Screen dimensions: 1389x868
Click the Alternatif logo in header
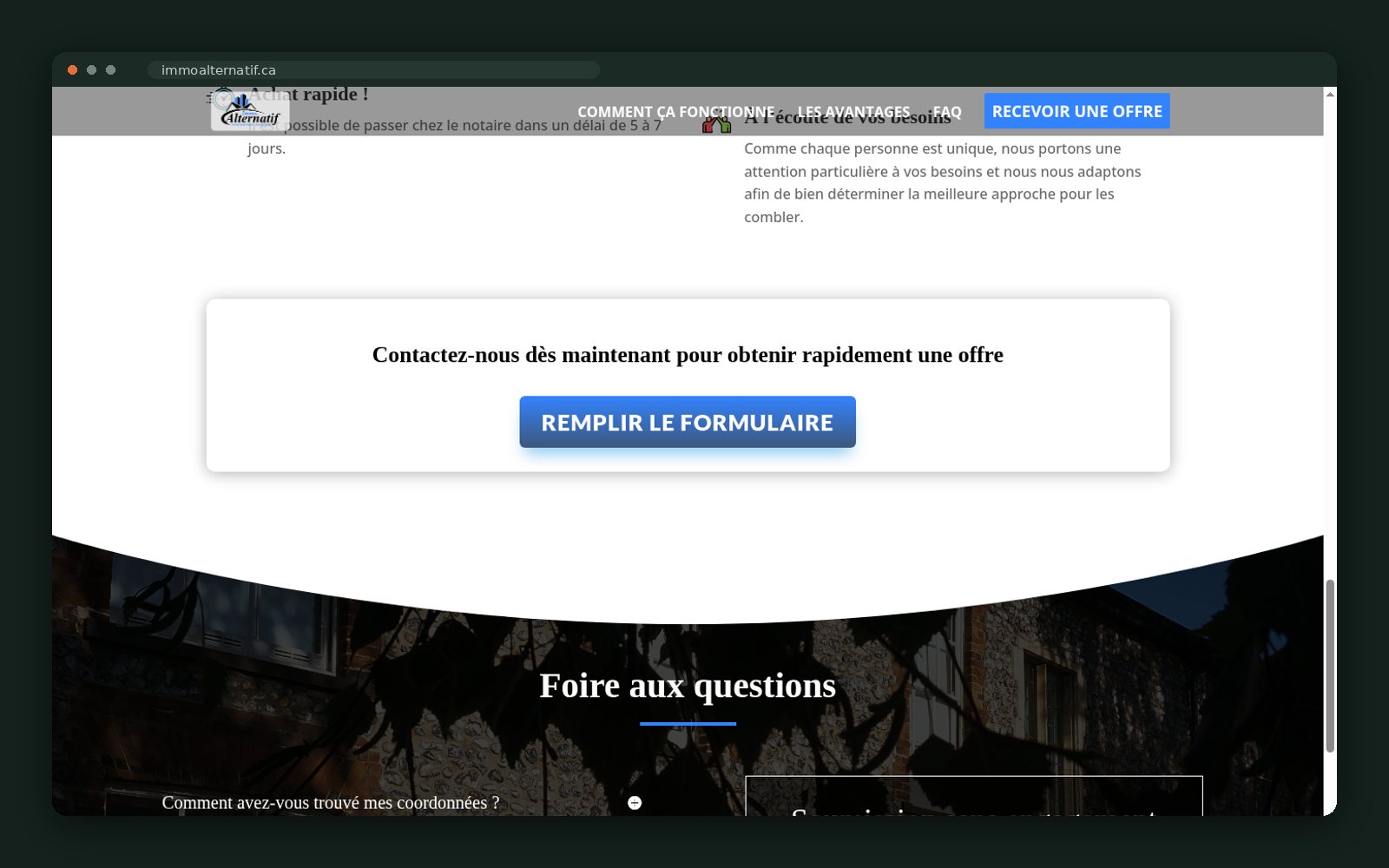250,111
